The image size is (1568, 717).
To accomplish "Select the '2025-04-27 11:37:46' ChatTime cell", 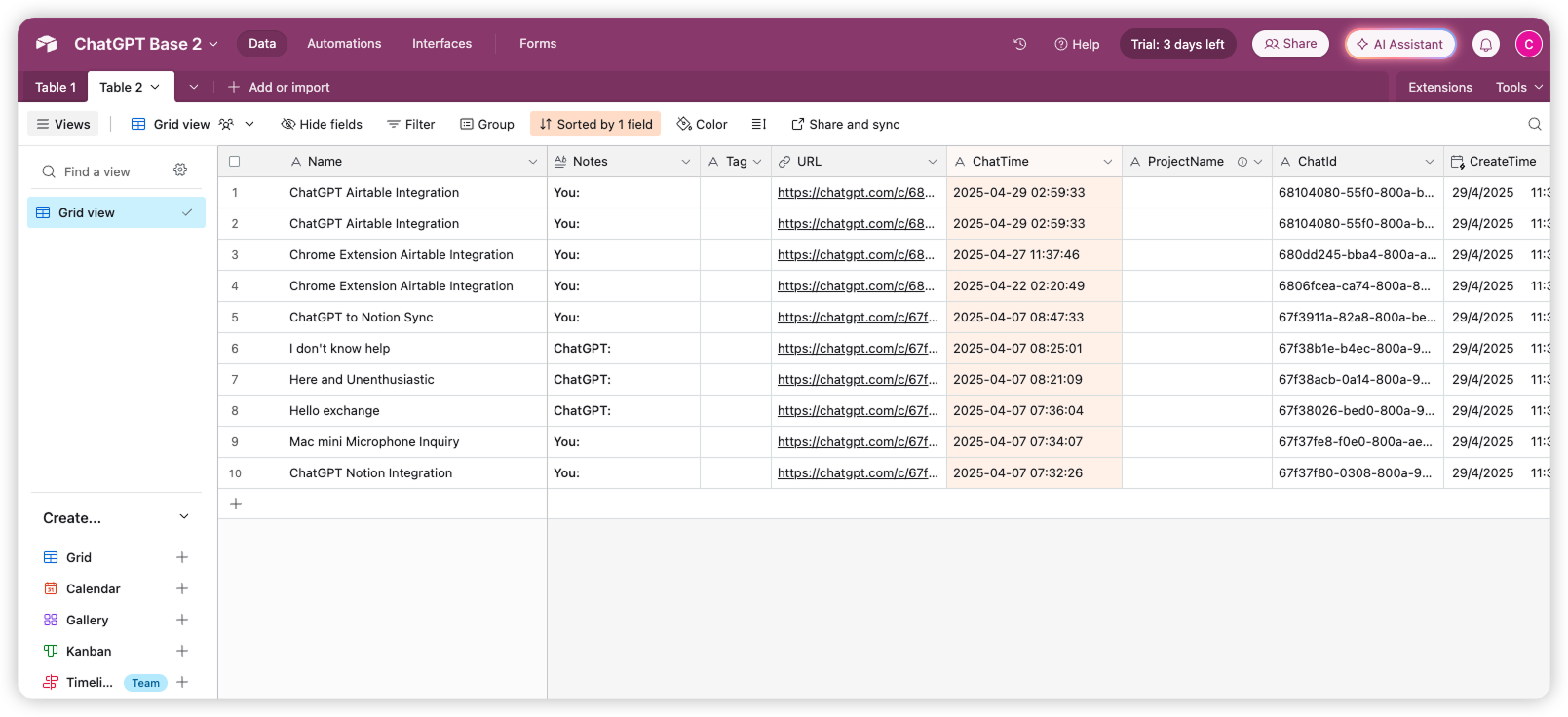I will 1034,255.
